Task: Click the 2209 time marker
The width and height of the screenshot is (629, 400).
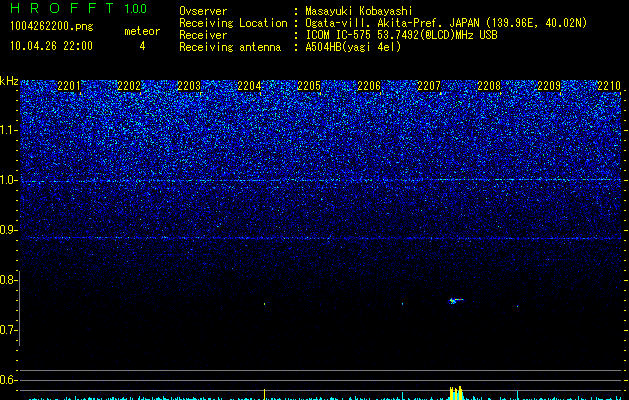Action: [x=549, y=85]
